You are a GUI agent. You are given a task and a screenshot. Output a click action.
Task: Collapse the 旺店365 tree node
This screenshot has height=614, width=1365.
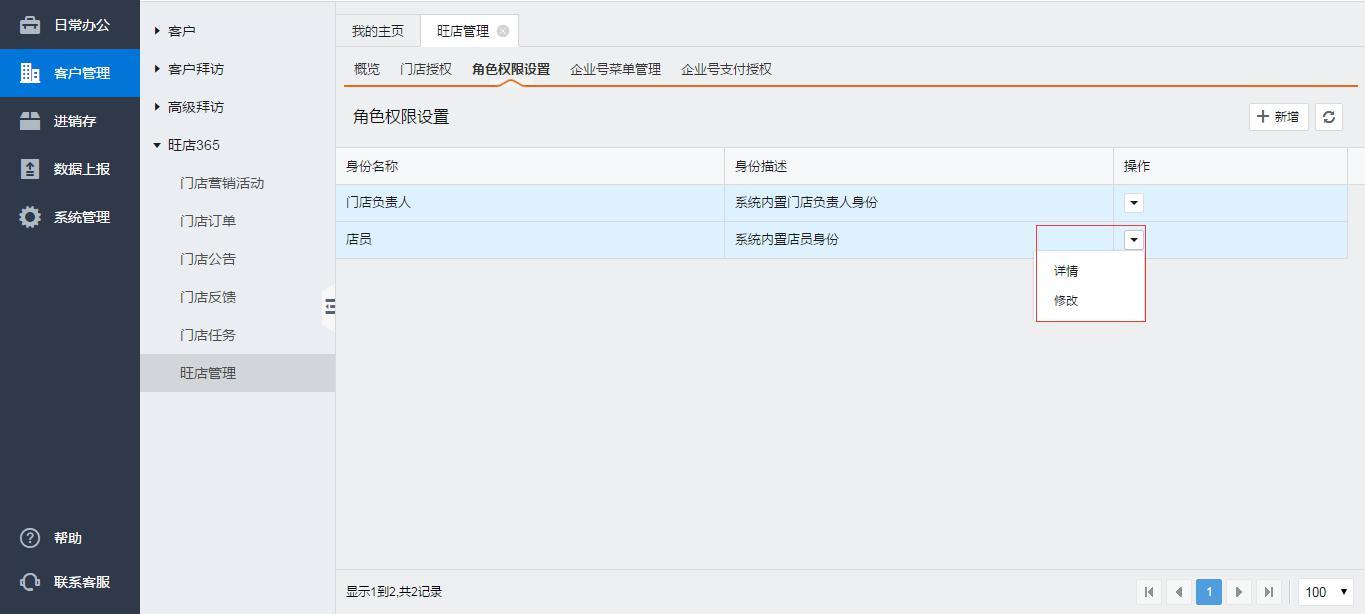[158, 145]
